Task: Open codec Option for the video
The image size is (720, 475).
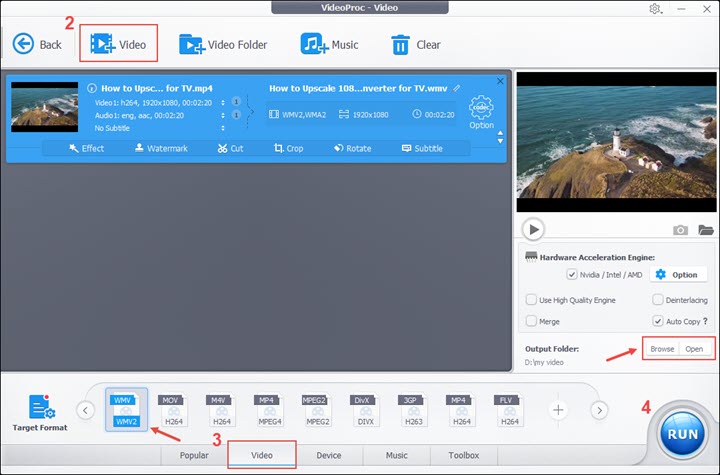Action: 481,112
